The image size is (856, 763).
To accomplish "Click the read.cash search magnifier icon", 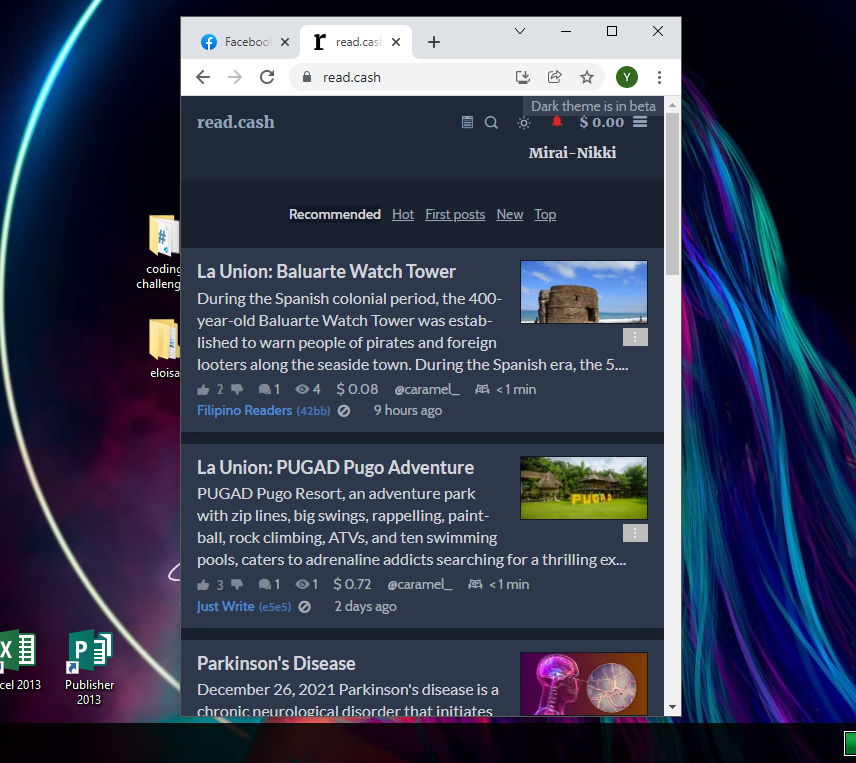I will coord(491,122).
